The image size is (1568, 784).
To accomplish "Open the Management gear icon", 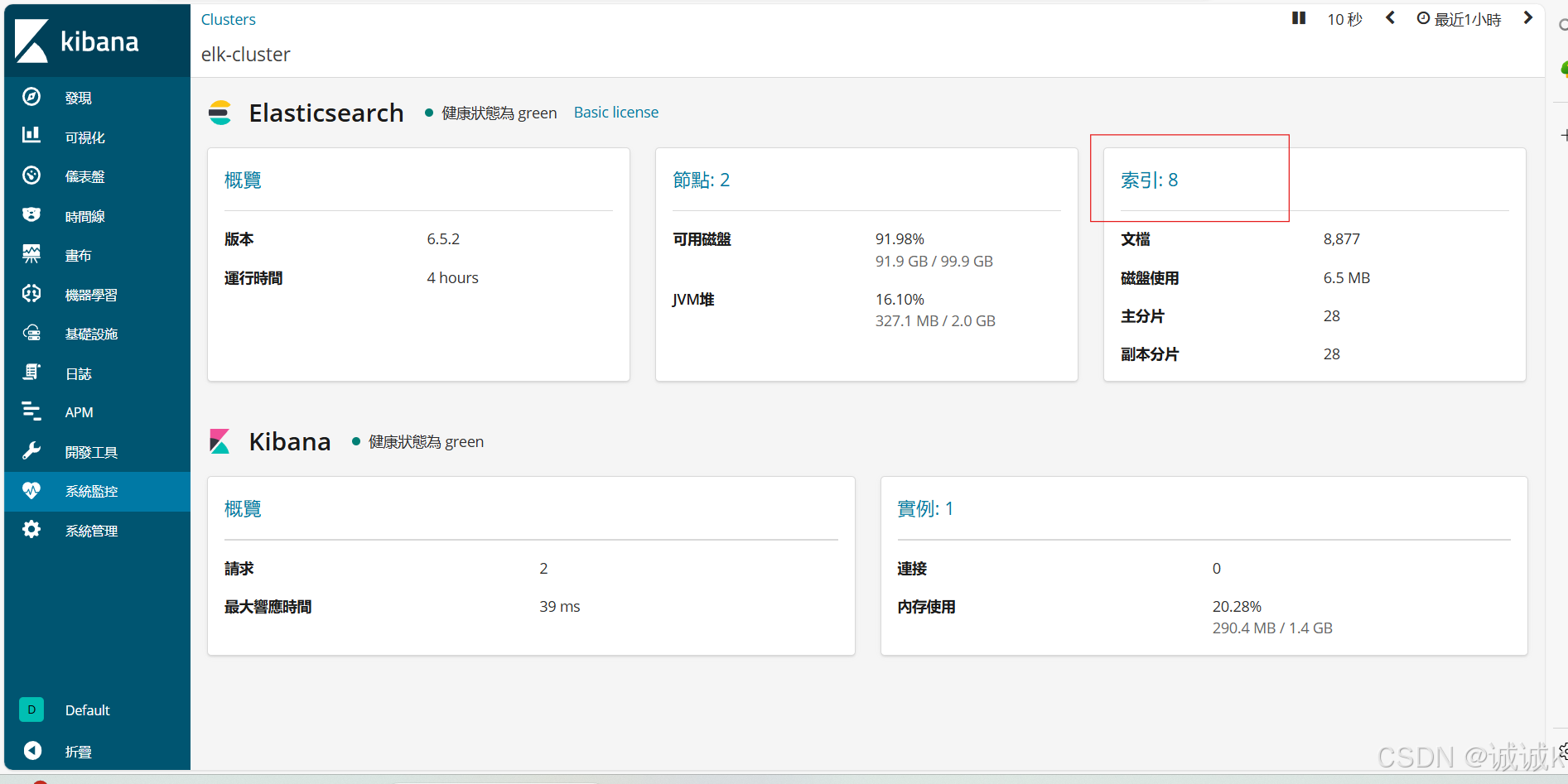I will pos(31,530).
